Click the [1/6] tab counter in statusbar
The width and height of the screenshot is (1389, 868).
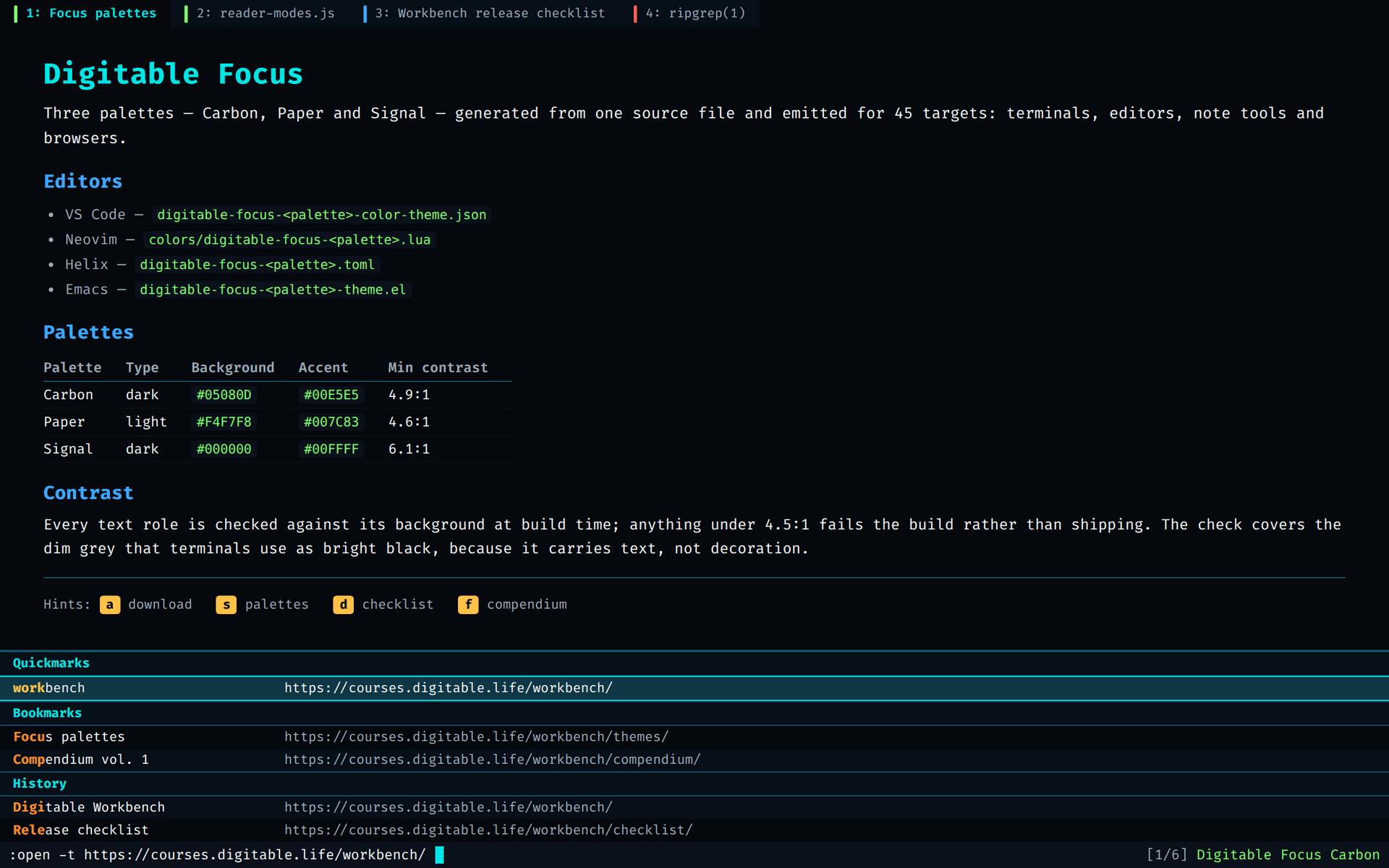tap(1167, 855)
